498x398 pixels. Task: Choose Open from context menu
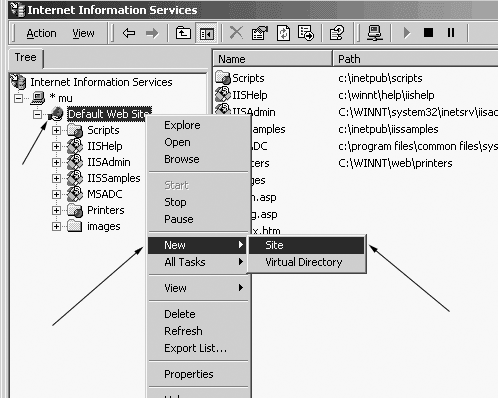[x=199, y=142]
